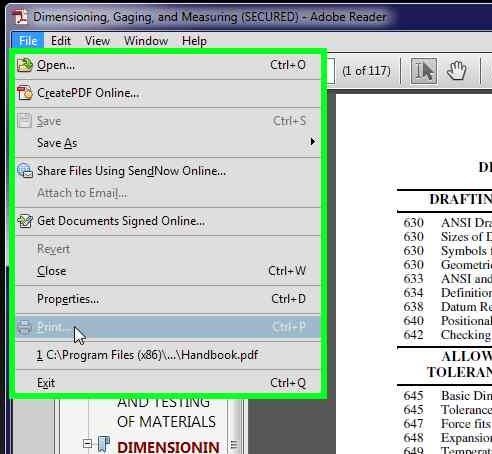492x454 pixels.
Task: Expand the Save As submenu arrow
Action: pos(312,142)
